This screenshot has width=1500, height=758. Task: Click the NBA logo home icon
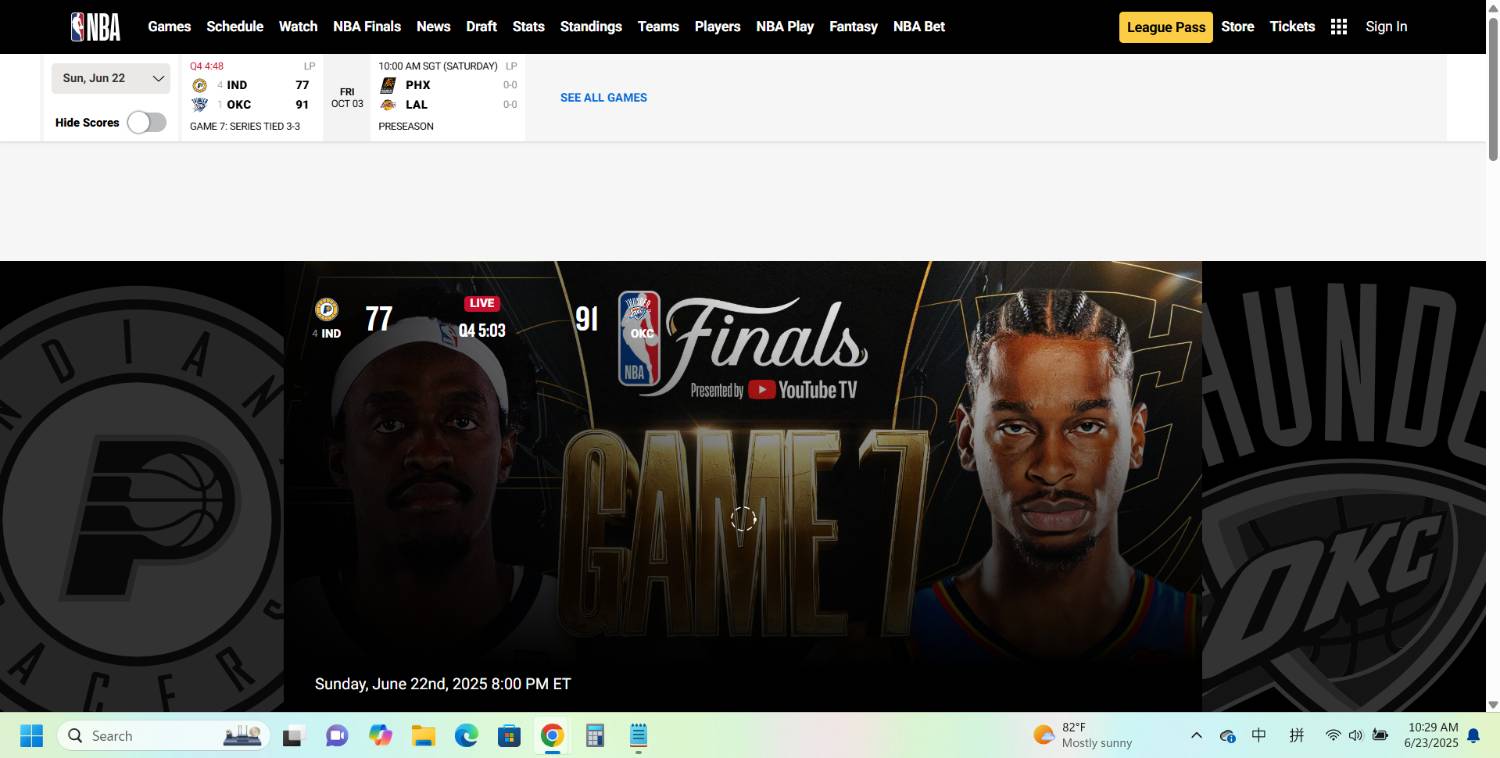[96, 27]
